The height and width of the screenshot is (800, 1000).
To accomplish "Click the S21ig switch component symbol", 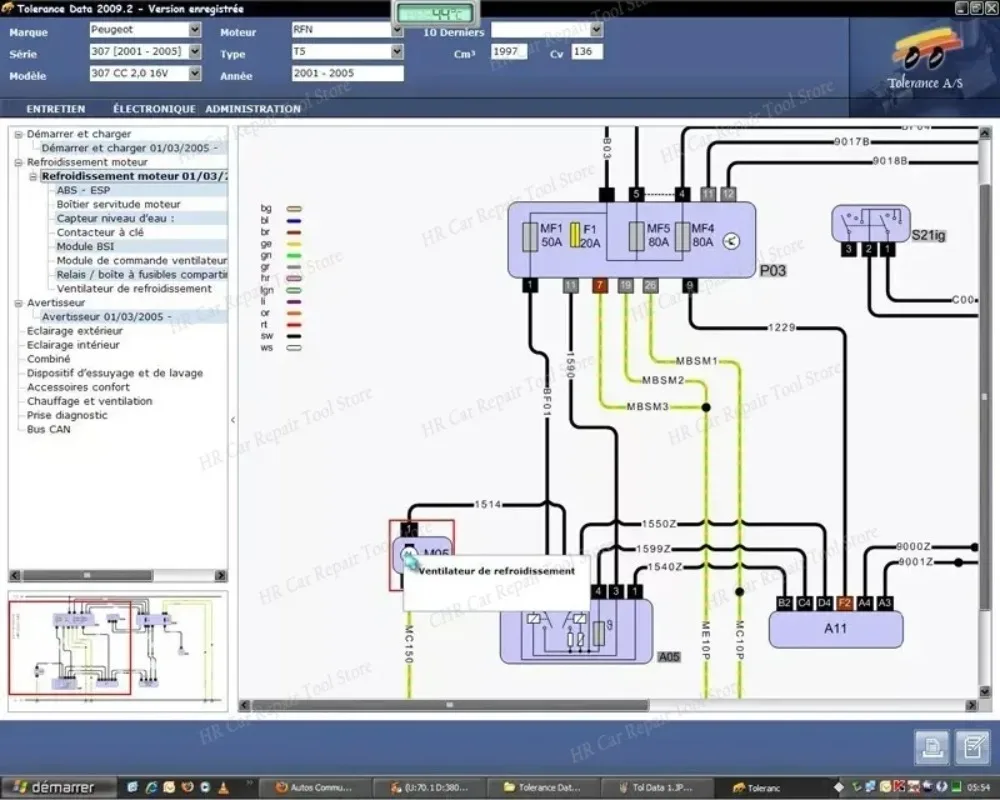I will click(x=870, y=224).
